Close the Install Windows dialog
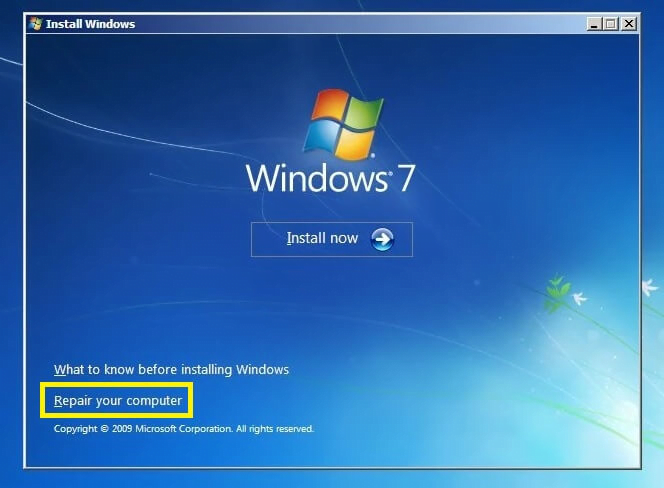Viewport: 664px width, 488px height. pyautogui.click(x=628, y=23)
